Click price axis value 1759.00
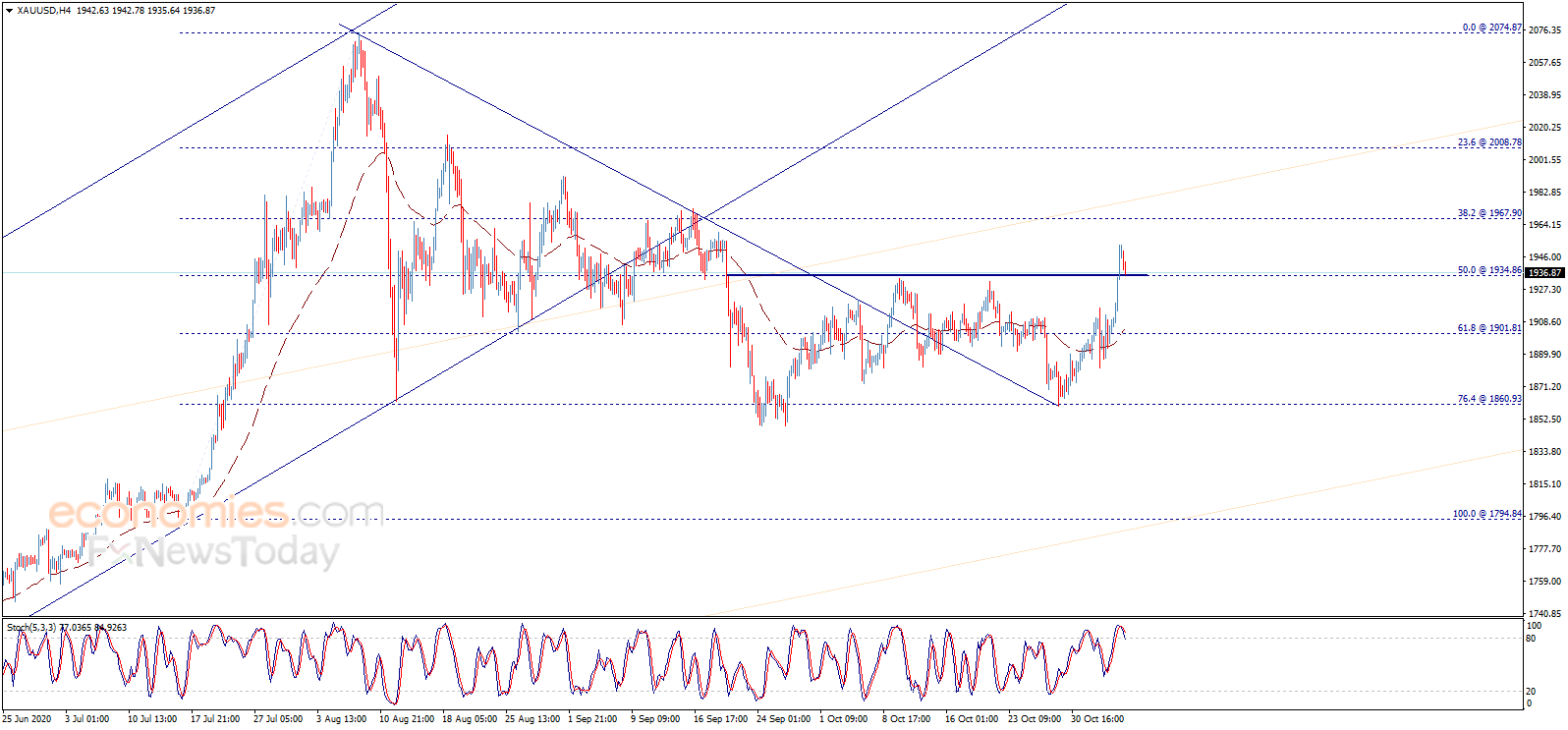The height and width of the screenshot is (730, 1568). coord(1544,582)
